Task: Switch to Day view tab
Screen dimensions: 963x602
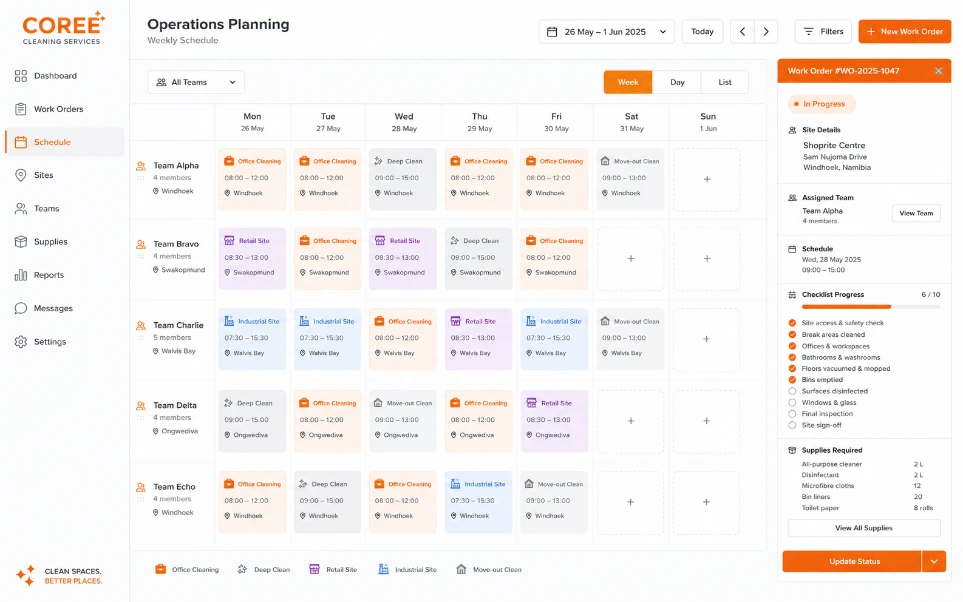Action: coord(677,82)
